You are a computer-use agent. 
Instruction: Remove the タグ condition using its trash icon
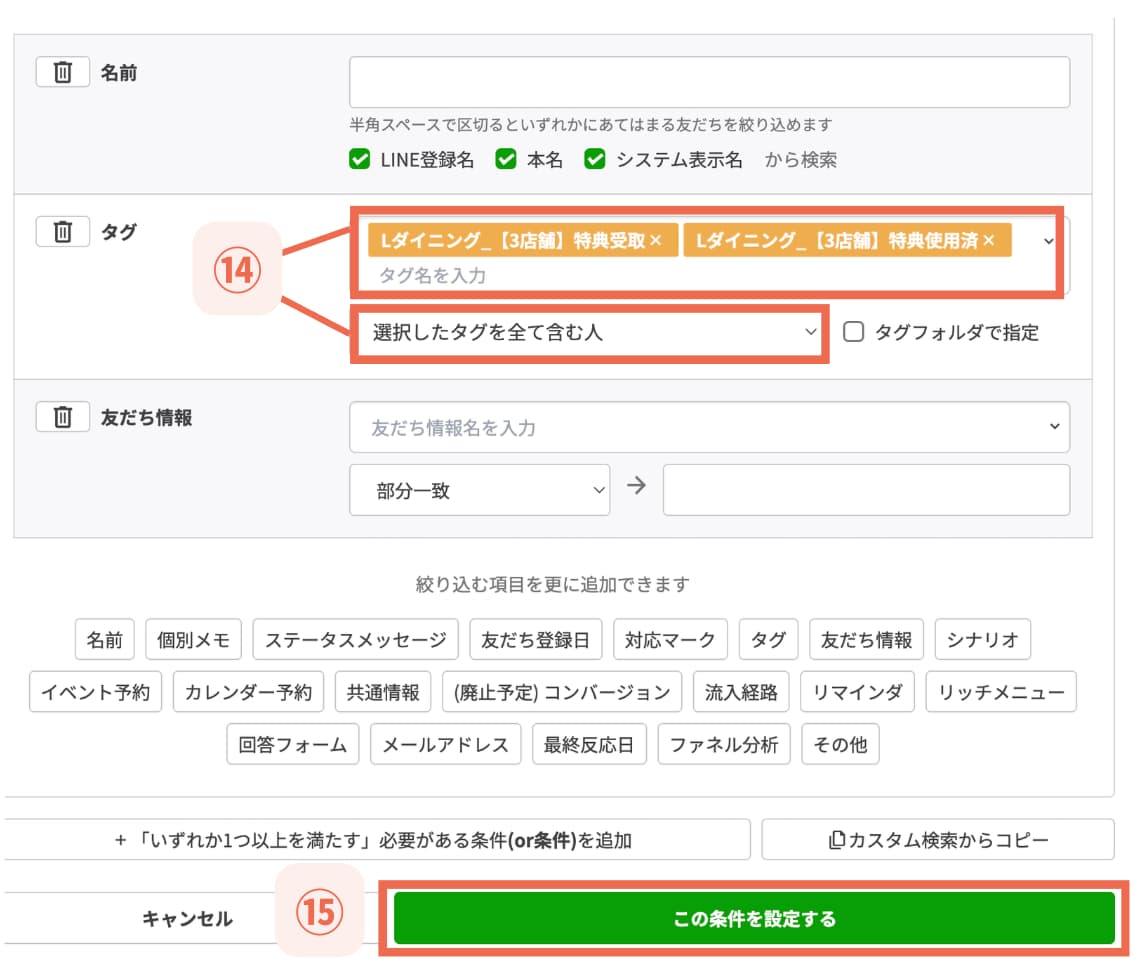pyautogui.click(x=62, y=231)
